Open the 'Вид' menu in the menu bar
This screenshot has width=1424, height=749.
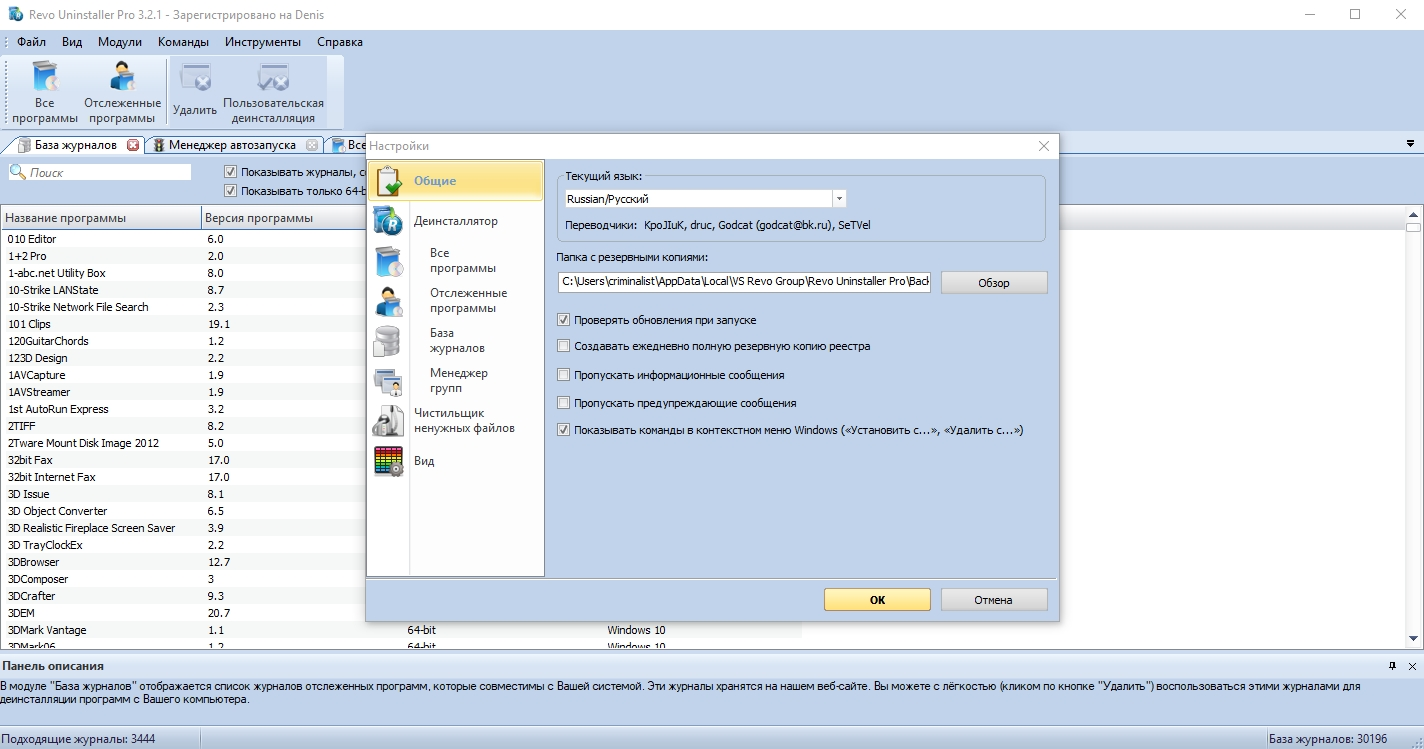pyautogui.click(x=72, y=42)
